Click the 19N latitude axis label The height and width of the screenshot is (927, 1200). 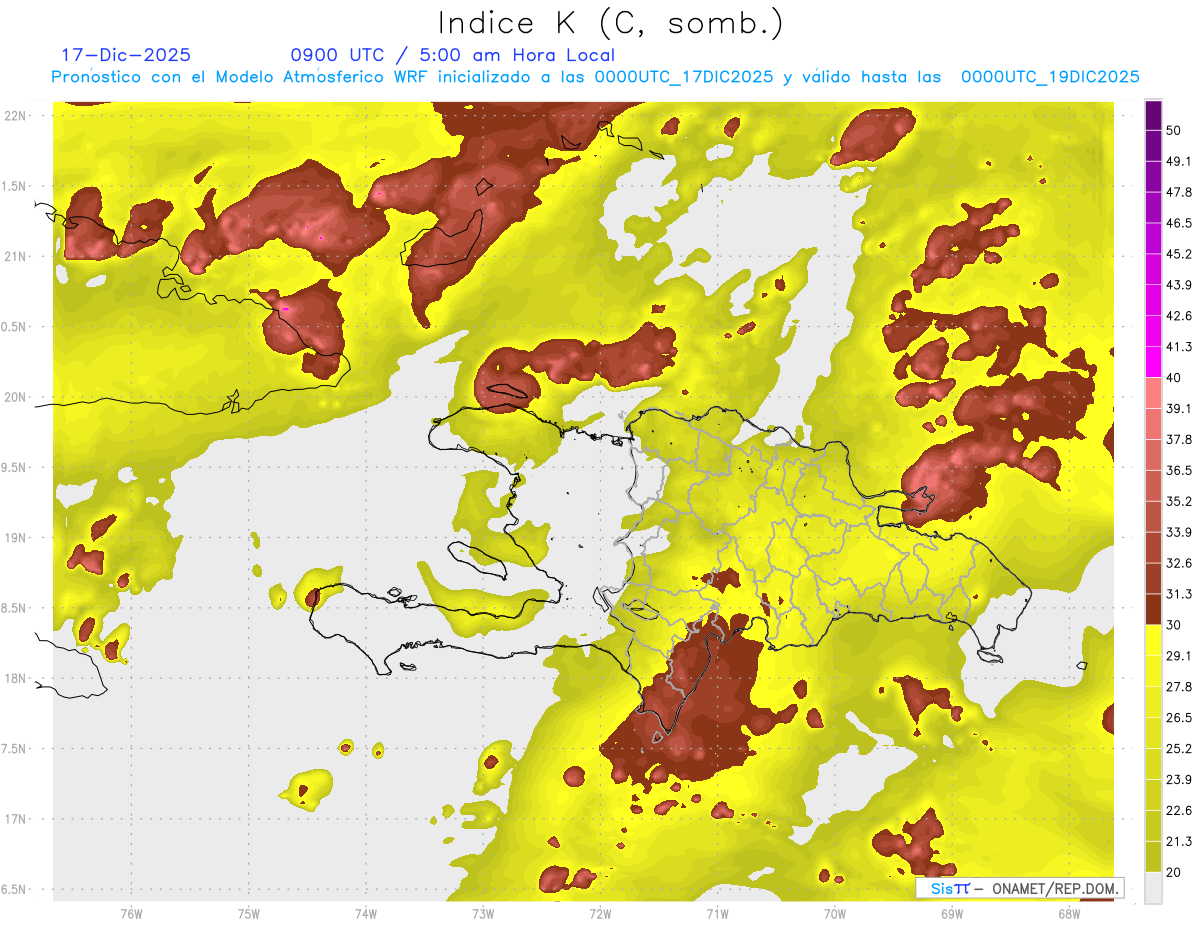coord(16,537)
